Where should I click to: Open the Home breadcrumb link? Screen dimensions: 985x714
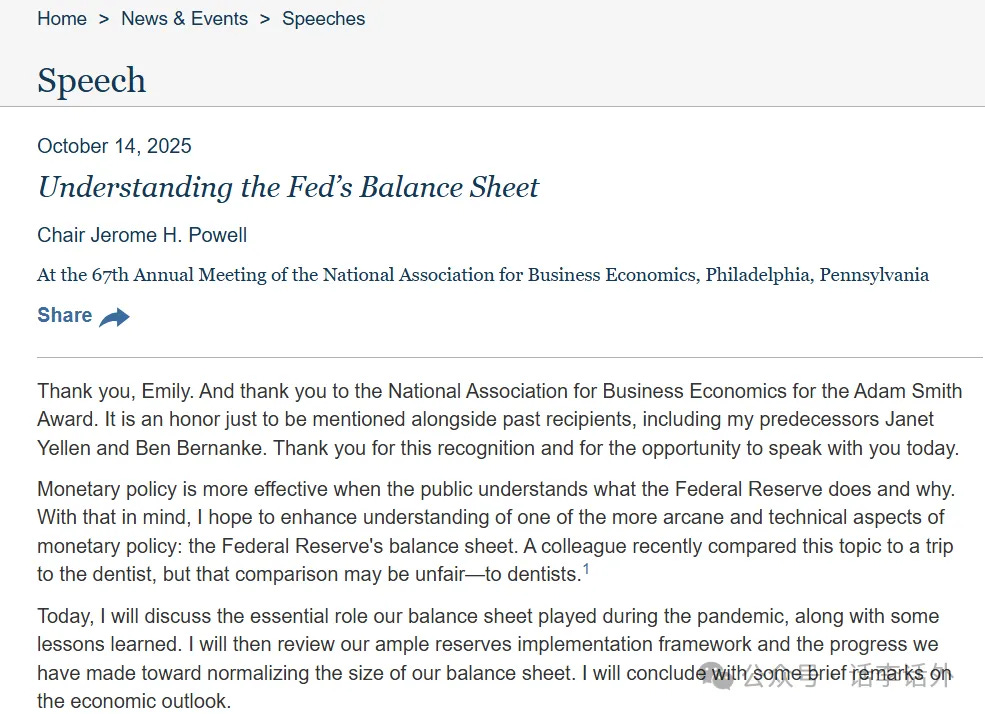62,19
